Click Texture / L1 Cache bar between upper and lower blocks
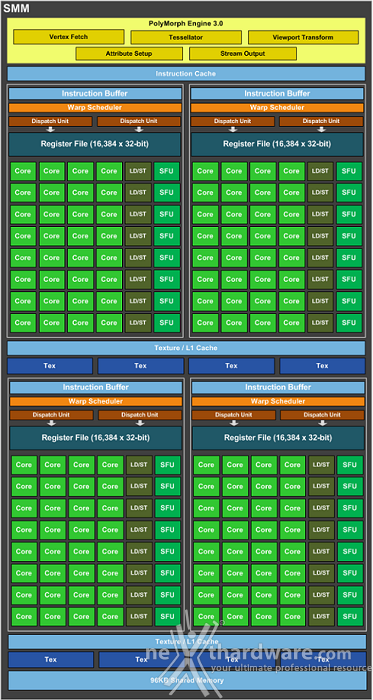 pos(186,348)
